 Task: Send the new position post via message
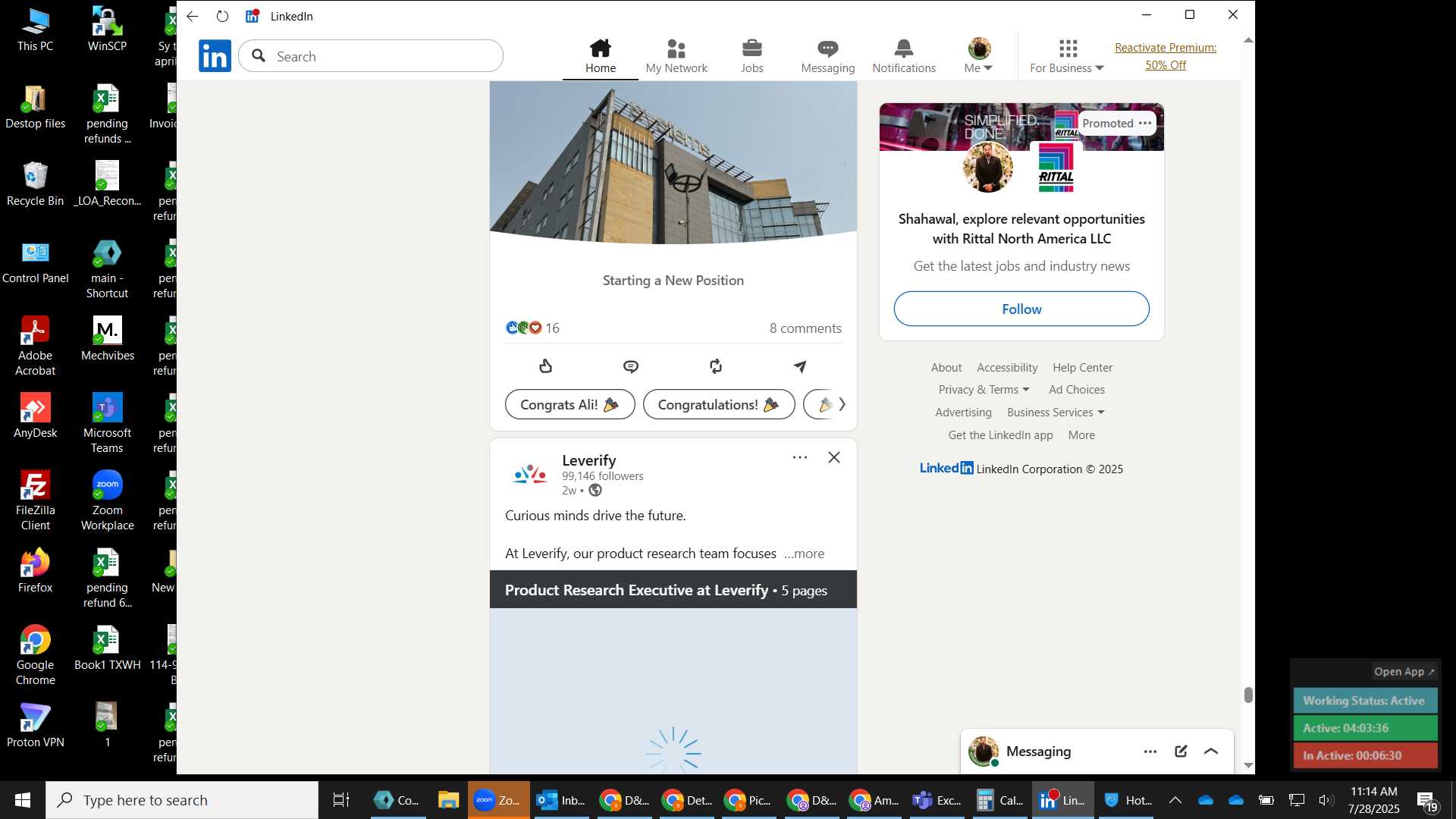[800, 367]
